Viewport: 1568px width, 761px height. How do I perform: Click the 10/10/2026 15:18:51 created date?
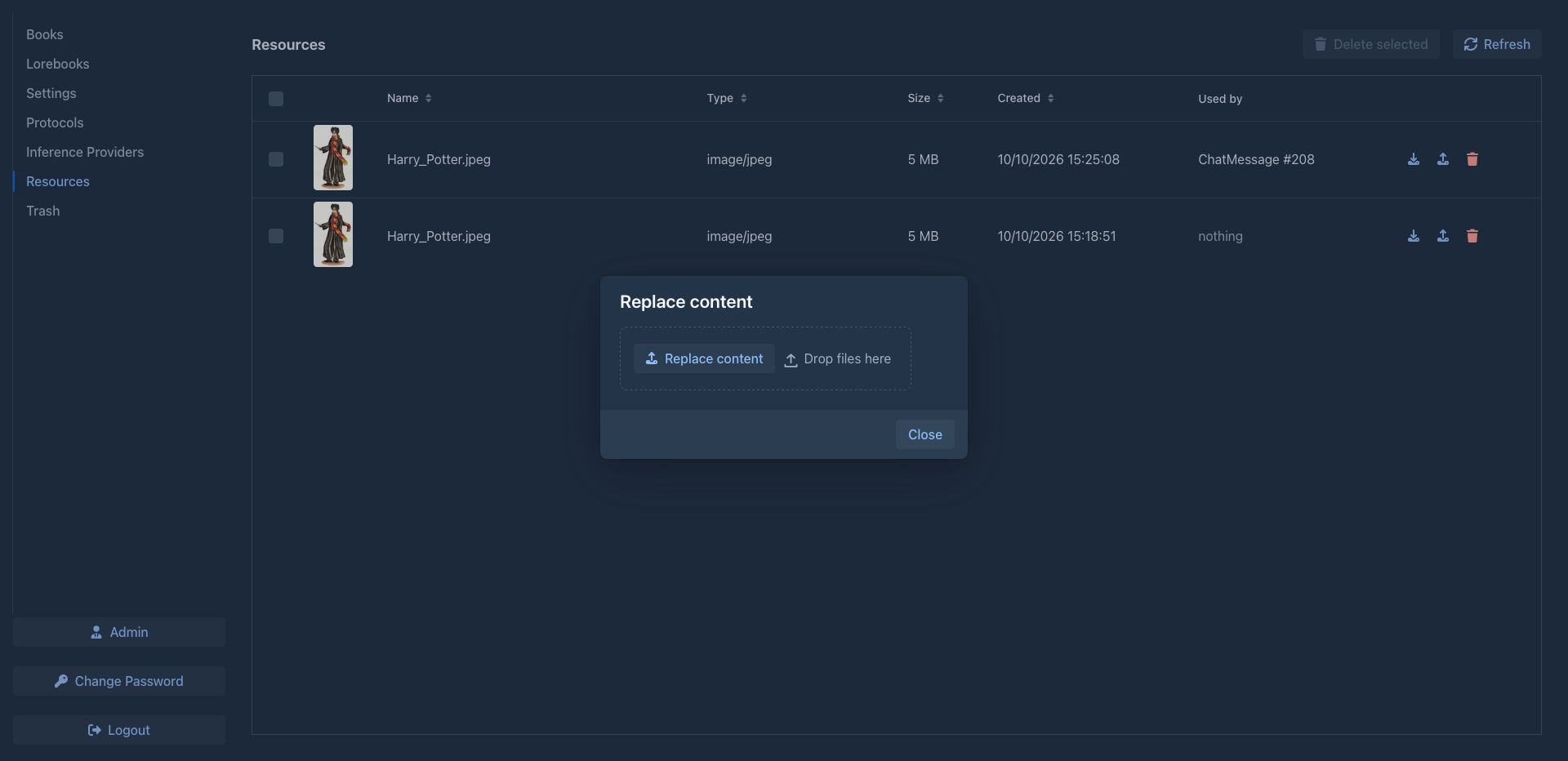click(1057, 236)
